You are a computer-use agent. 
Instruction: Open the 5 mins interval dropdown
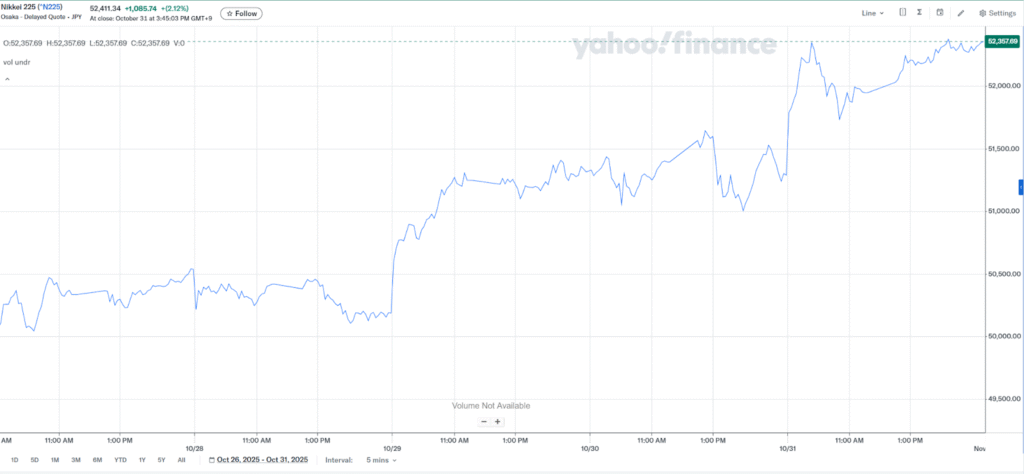click(381, 460)
